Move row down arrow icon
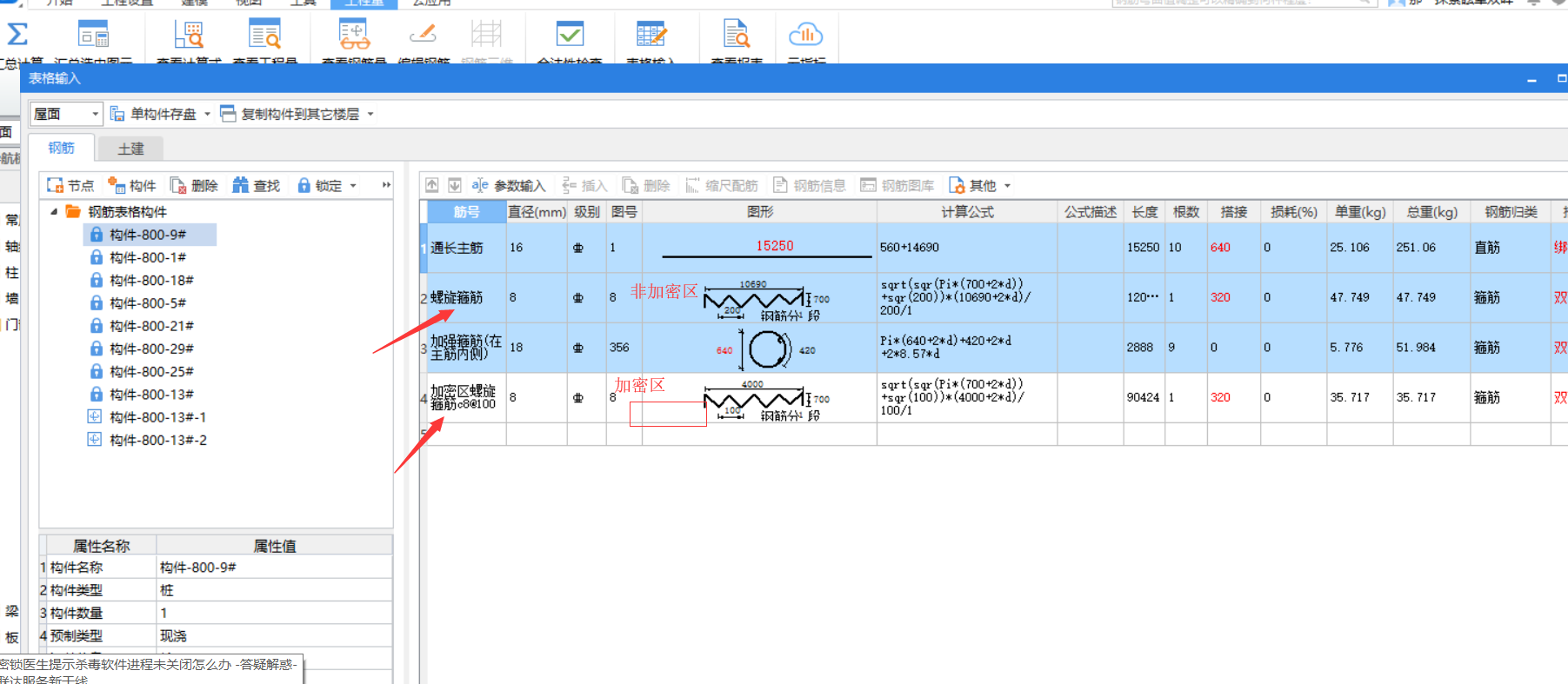Image resolution: width=1568 pixels, height=684 pixels. (455, 185)
